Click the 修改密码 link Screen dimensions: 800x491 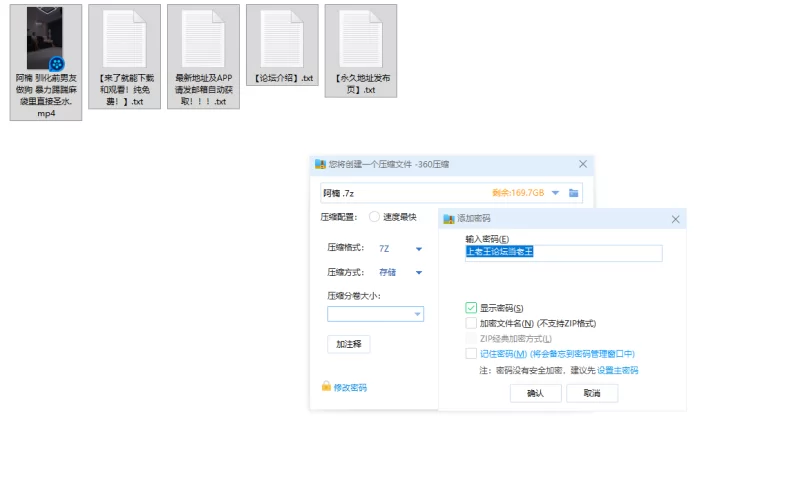350,388
